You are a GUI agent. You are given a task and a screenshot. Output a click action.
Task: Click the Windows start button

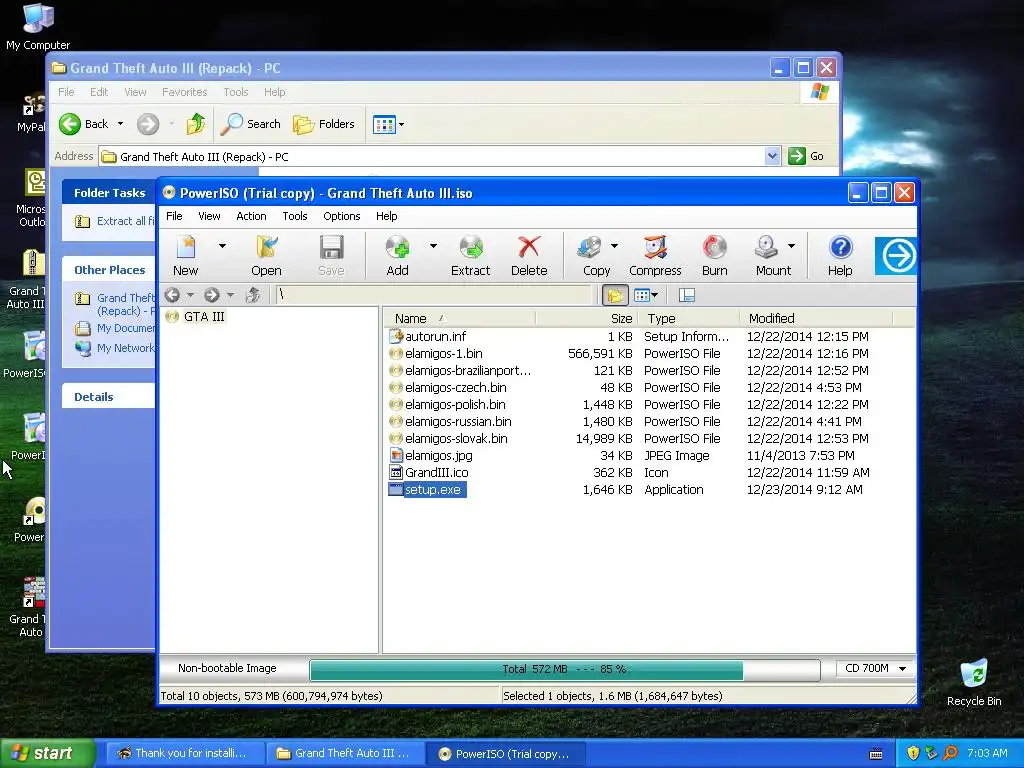(47, 753)
